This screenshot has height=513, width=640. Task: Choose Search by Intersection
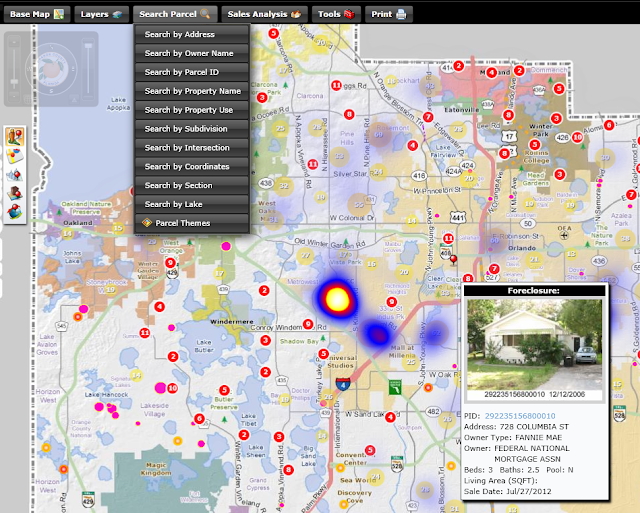tap(192, 147)
